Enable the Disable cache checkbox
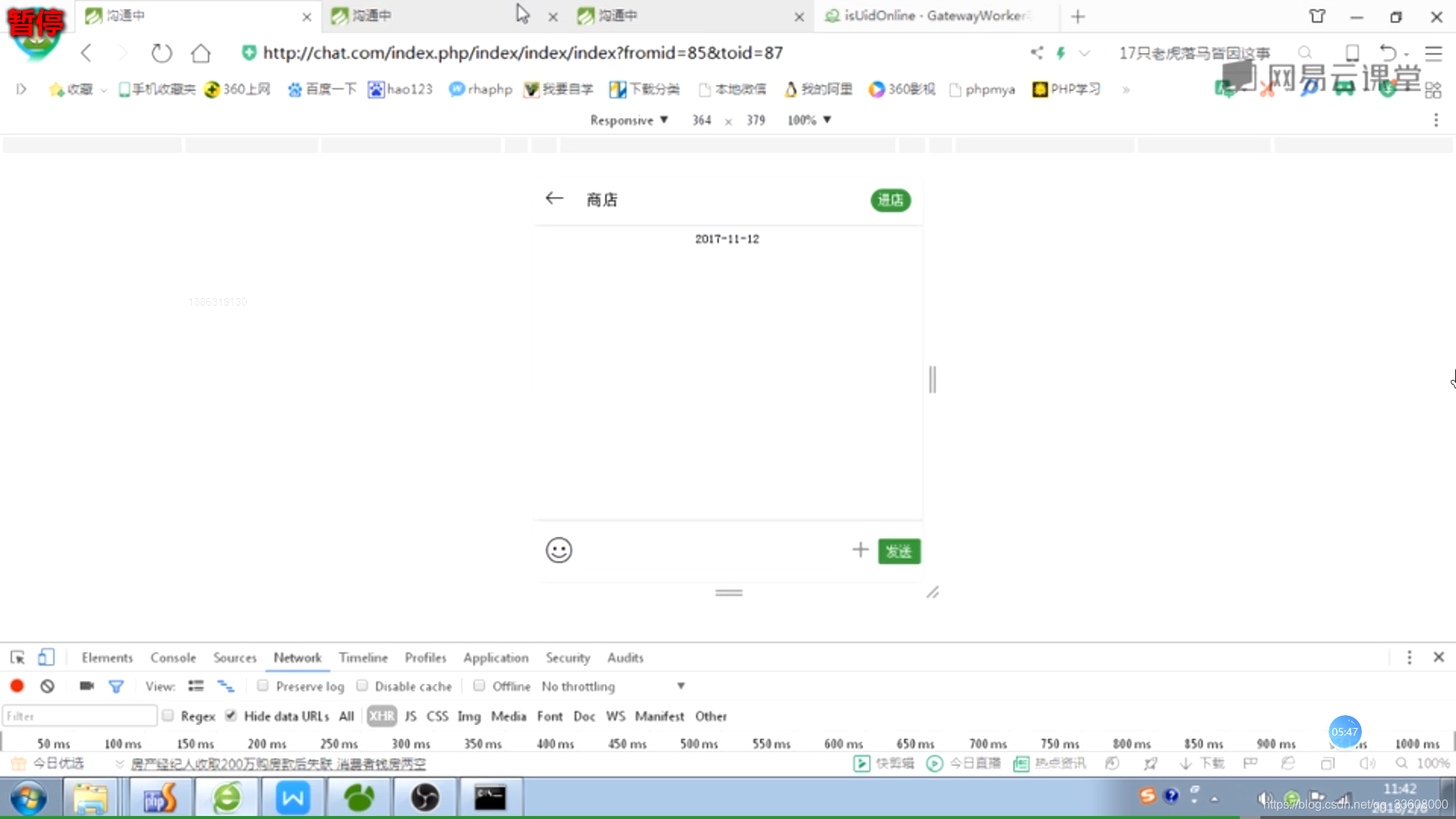Viewport: 1456px width, 819px height. (x=362, y=686)
